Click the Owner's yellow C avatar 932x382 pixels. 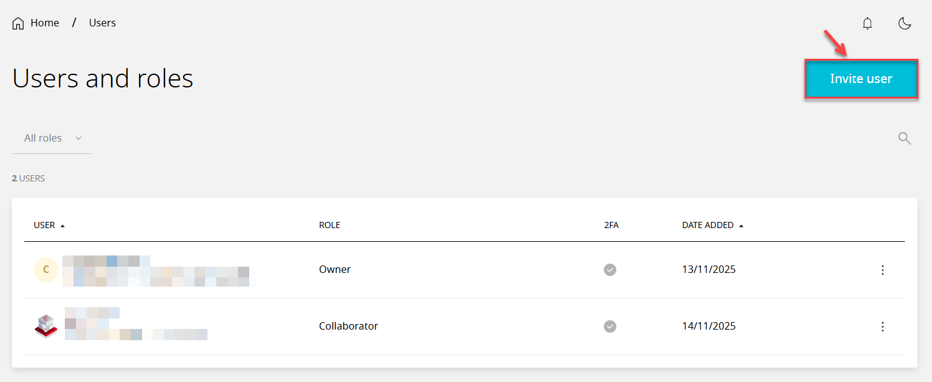point(46,270)
